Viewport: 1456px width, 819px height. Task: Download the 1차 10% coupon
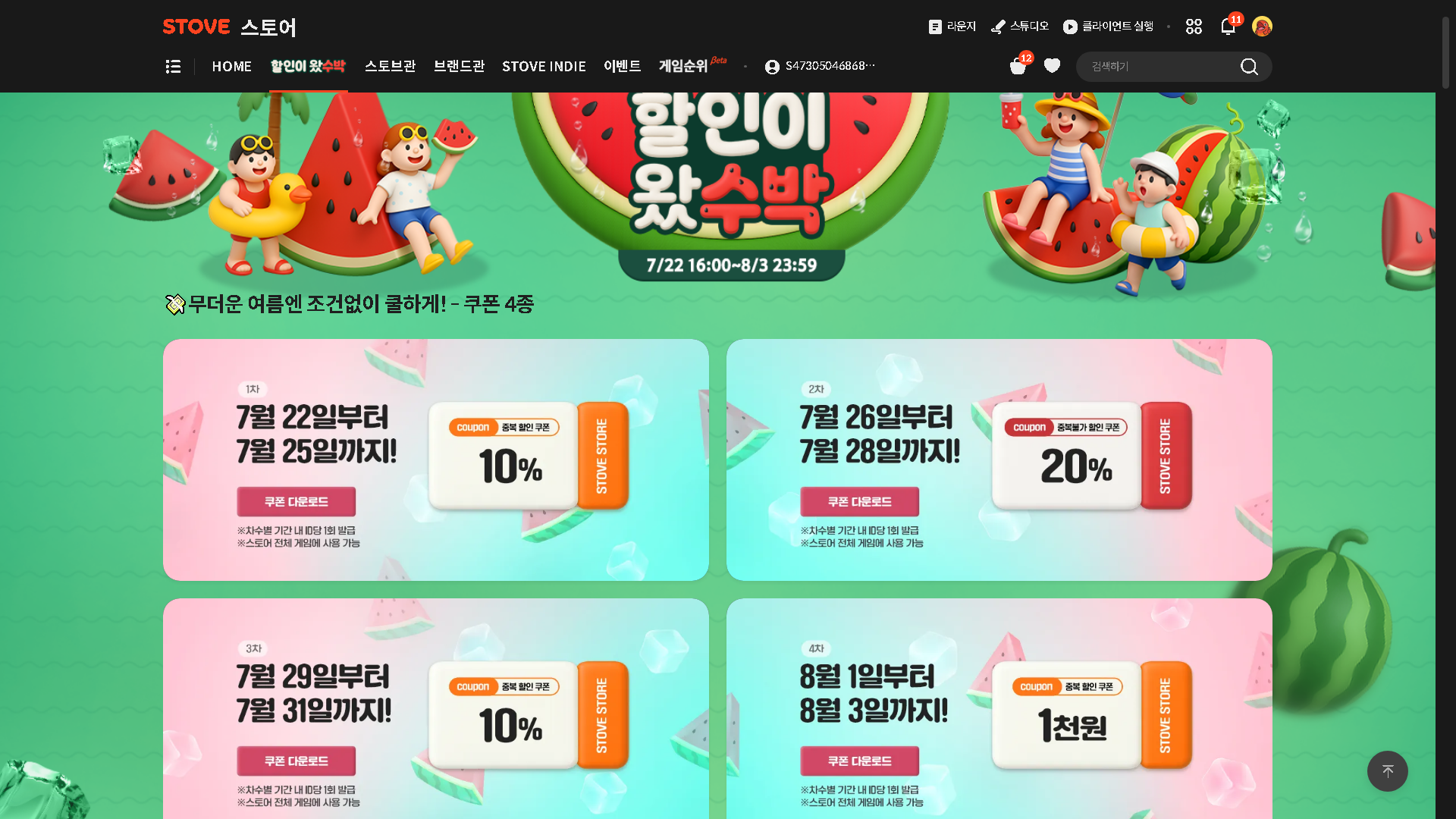(x=296, y=501)
